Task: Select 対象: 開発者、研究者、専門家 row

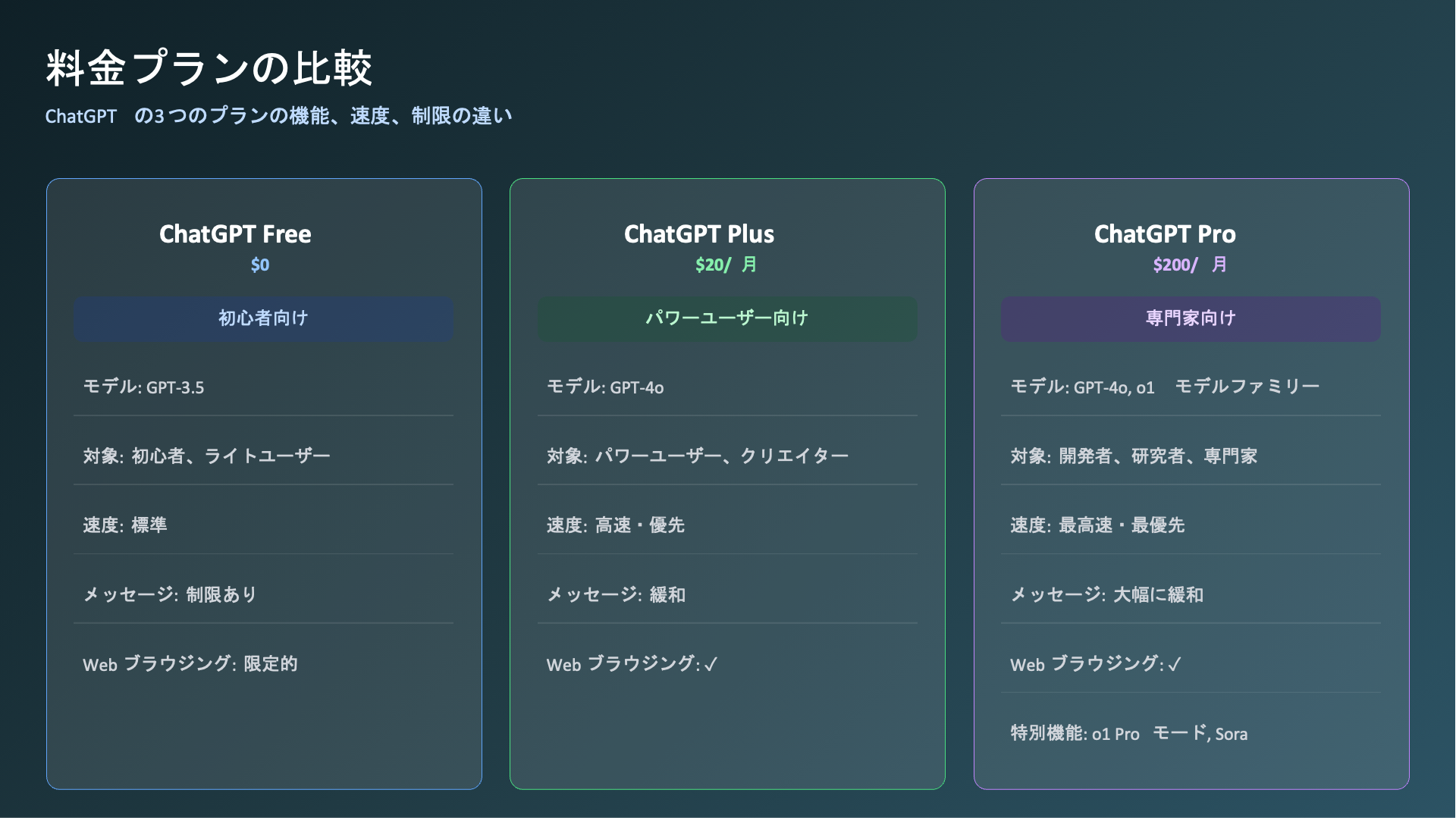Action: [x=1191, y=456]
